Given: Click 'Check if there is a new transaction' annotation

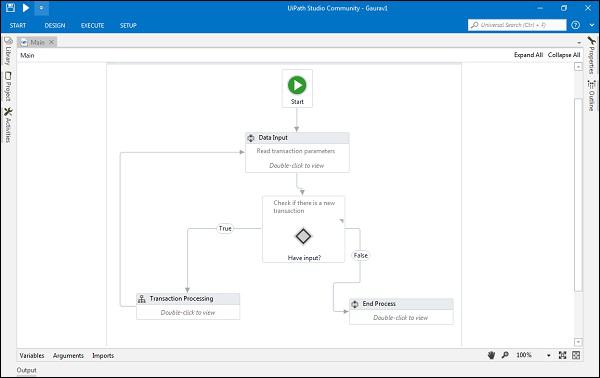Looking at the screenshot, I should coord(304,207).
